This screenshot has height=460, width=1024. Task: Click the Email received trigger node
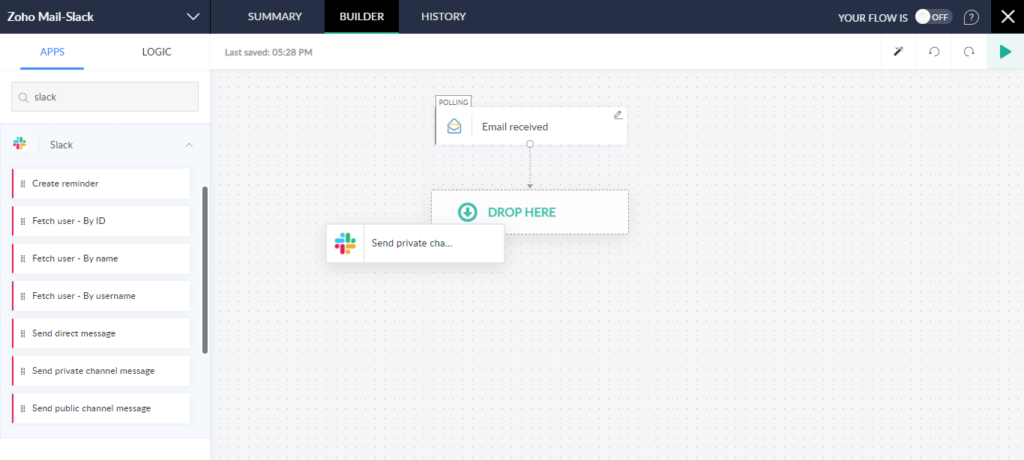tap(531, 126)
